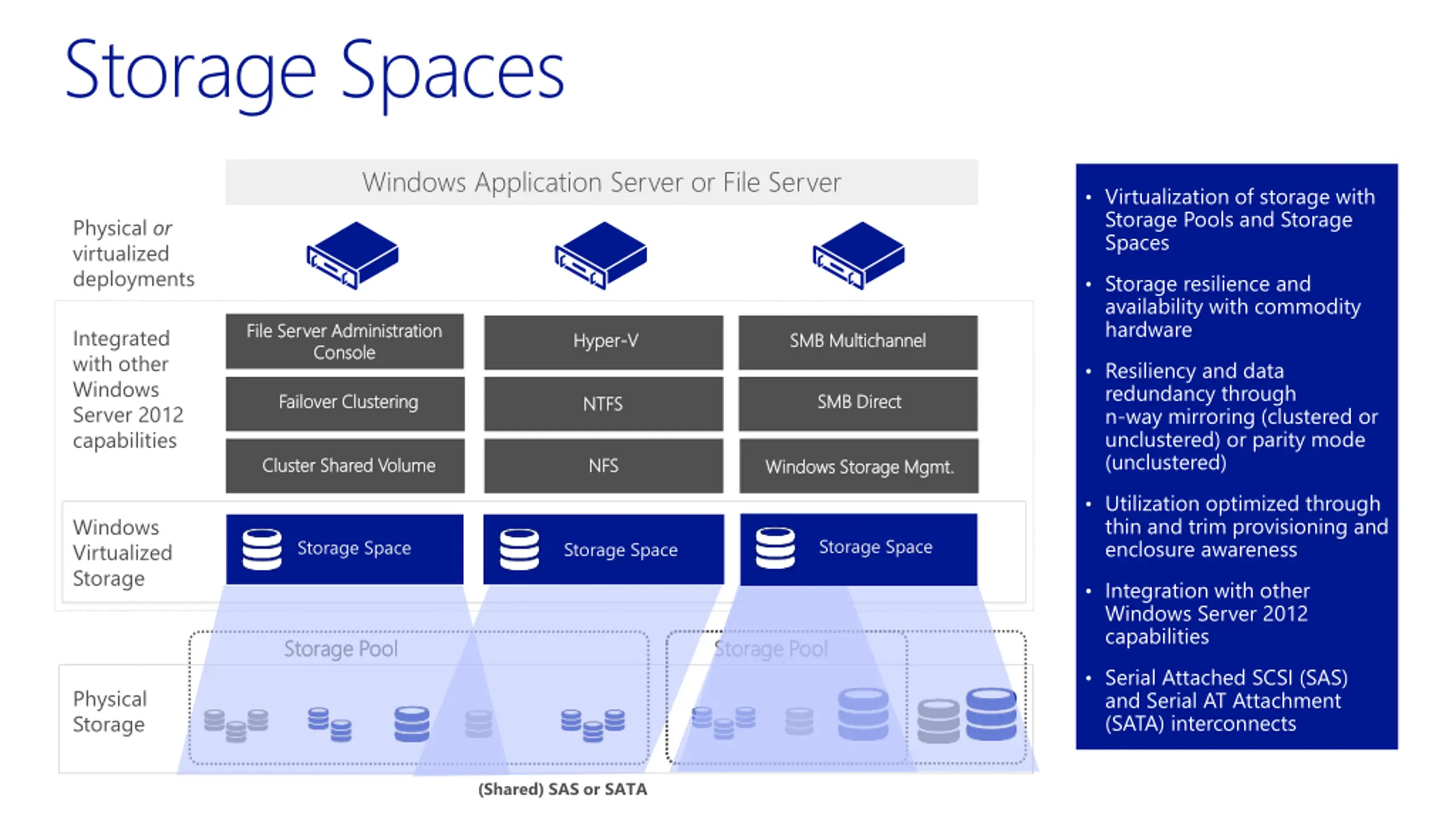The height and width of the screenshot is (819, 1456).
Task: Click the 'Serial Attached SCSI (SAS)' bullet
Action: (1226, 701)
